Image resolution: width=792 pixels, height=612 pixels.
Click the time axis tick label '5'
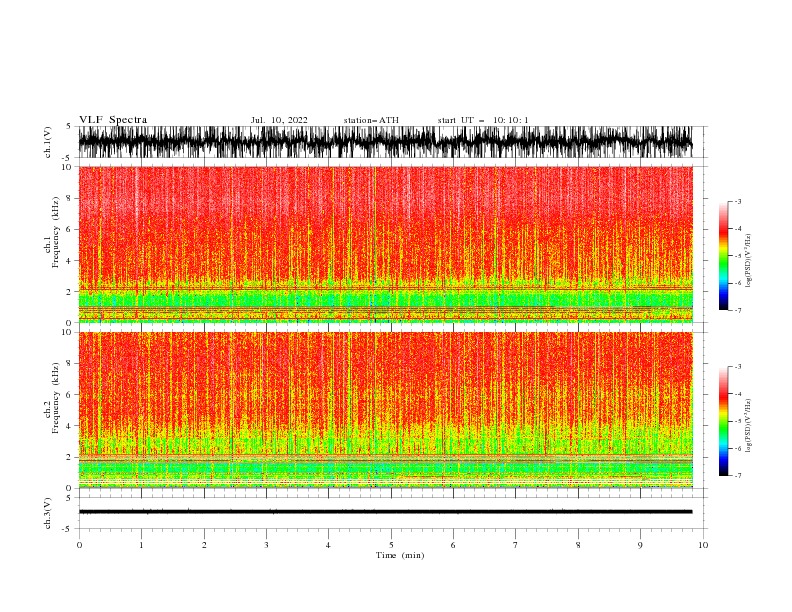(391, 545)
